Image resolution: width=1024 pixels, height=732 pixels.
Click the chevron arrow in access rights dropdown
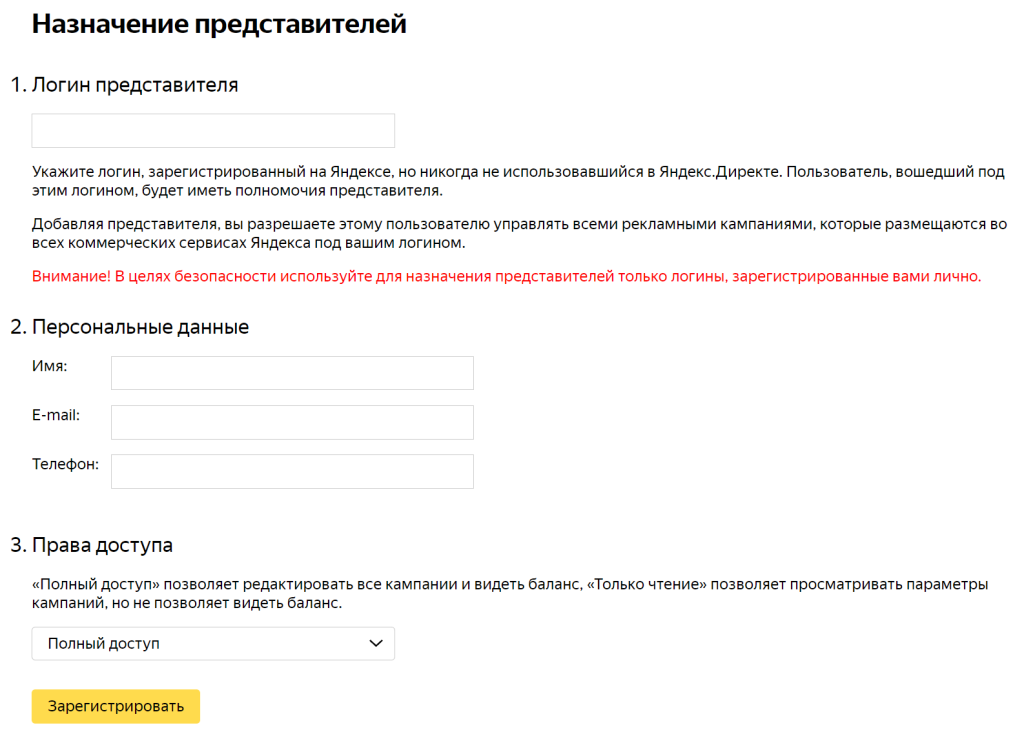pos(376,643)
